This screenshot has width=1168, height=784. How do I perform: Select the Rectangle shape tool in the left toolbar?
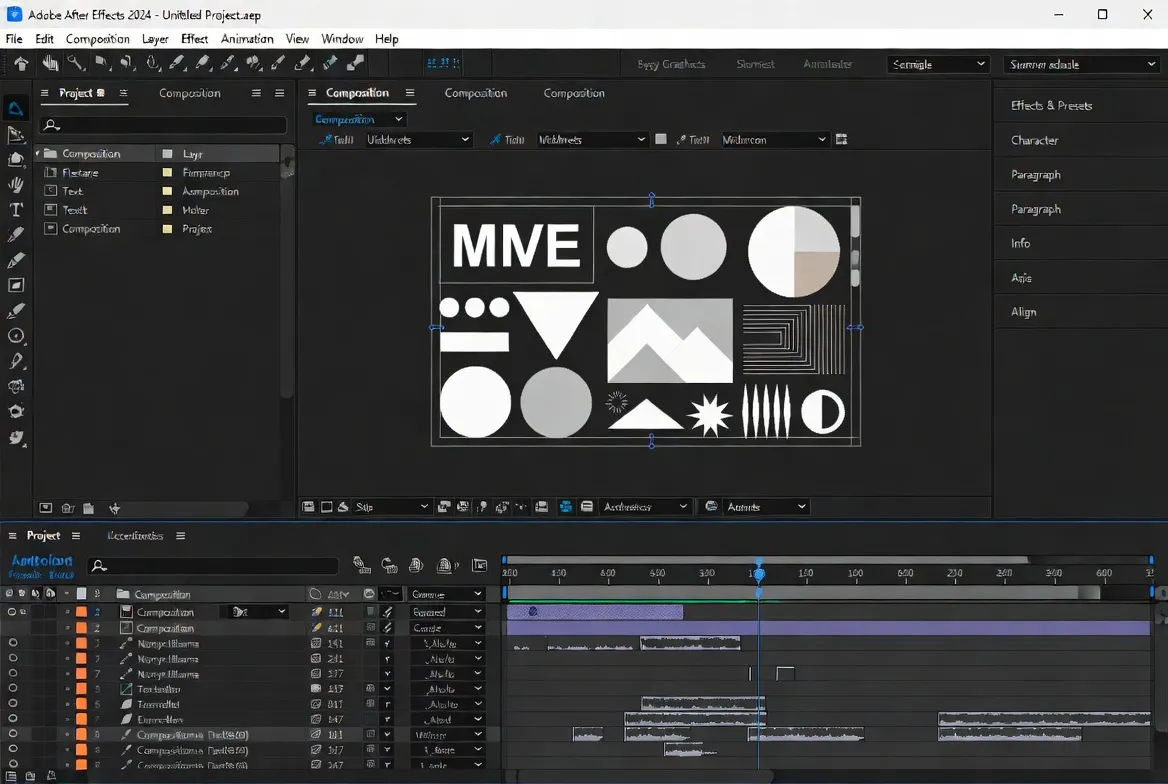16,285
